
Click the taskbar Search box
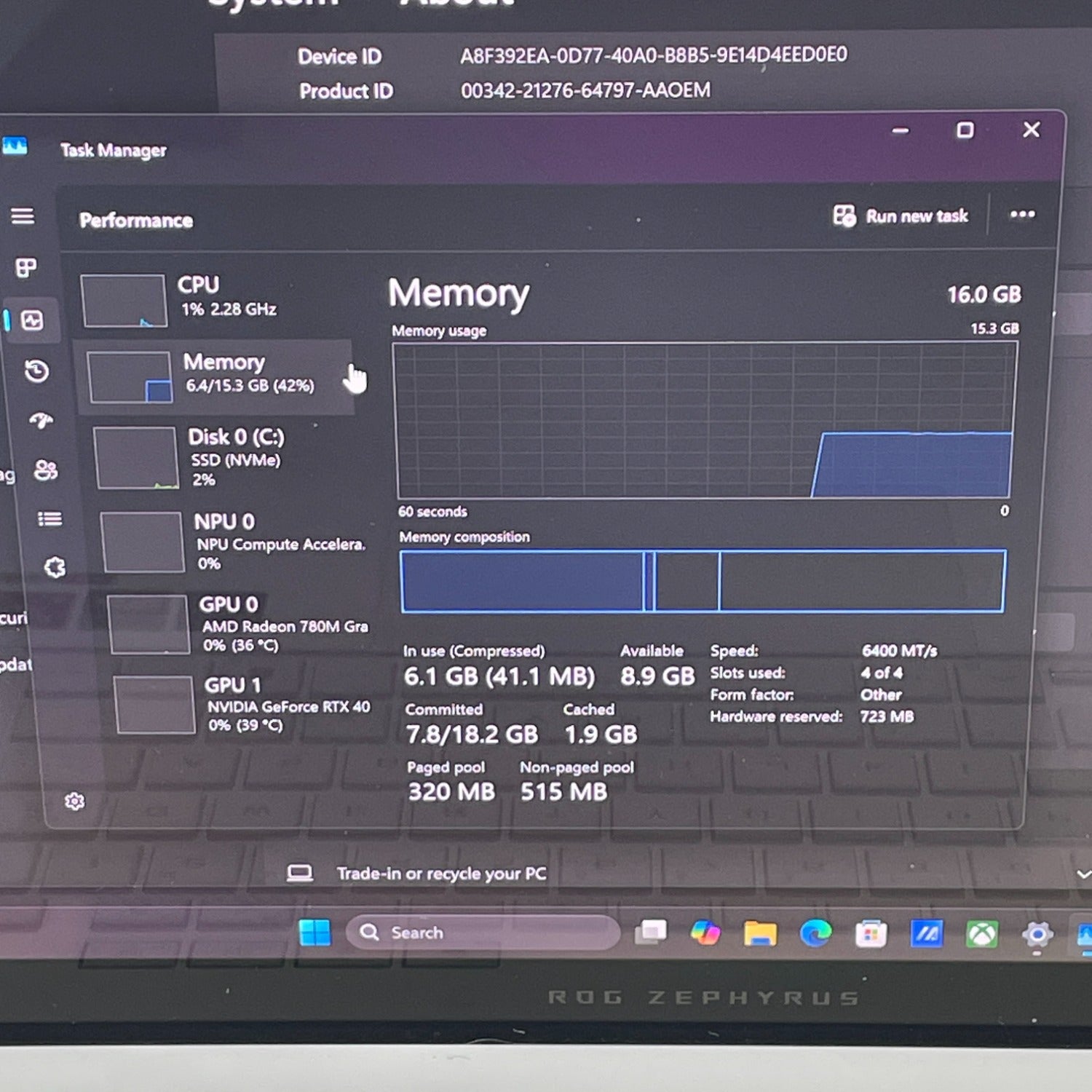[483, 933]
